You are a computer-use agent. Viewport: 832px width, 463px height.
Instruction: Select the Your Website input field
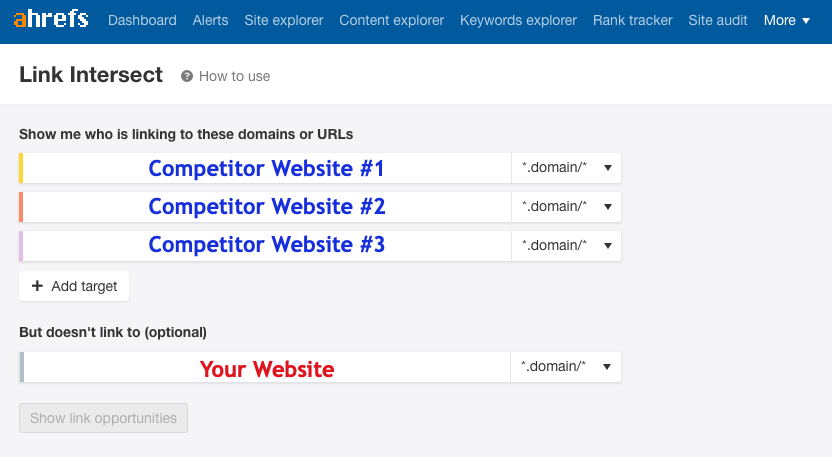tap(265, 367)
